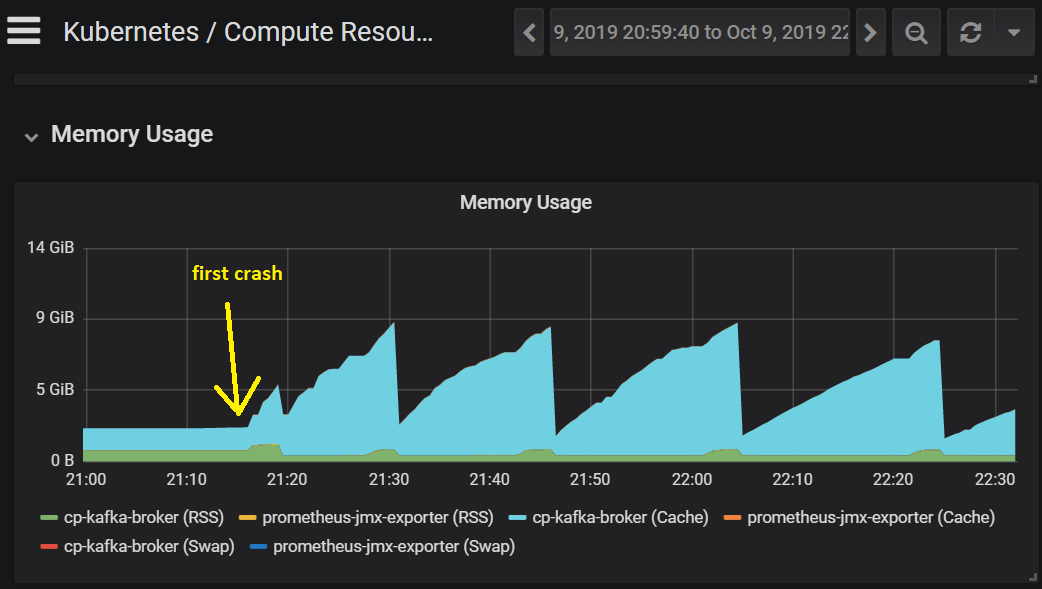
Task: Toggle cp-kafka-broker (Swap) legend entry
Action: (149, 546)
